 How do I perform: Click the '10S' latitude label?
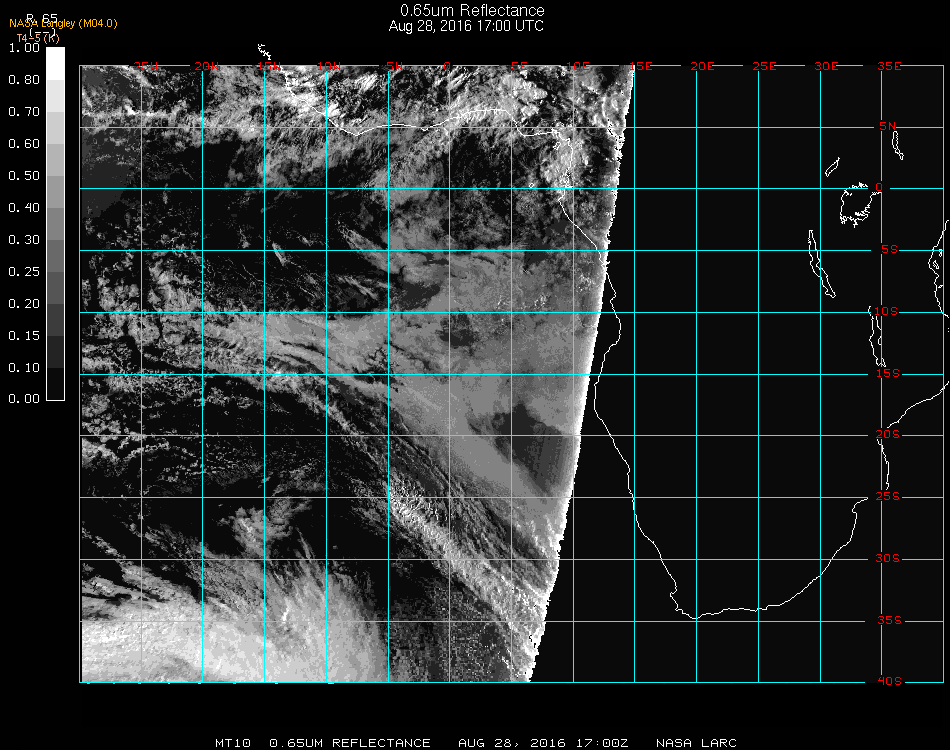coord(886,311)
